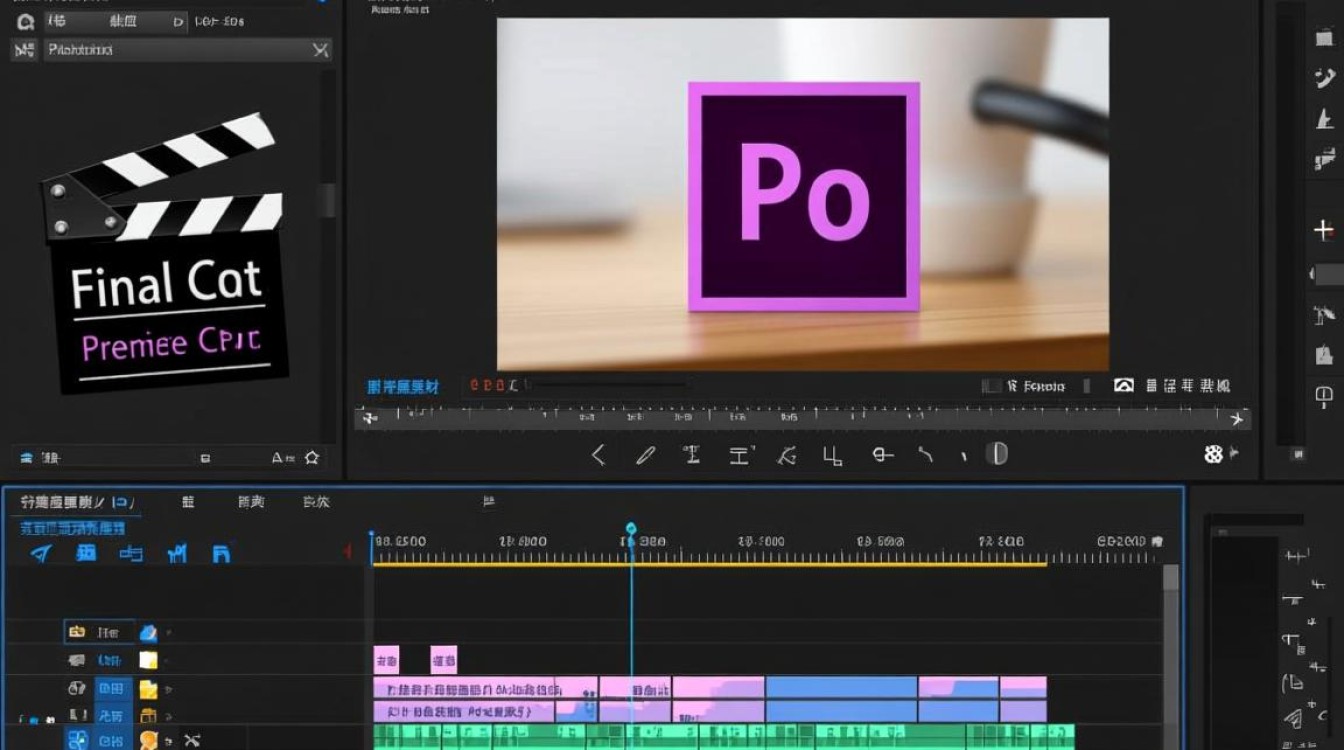
Task: Open the first tab in the timeline panel header
Action: coord(77,502)
